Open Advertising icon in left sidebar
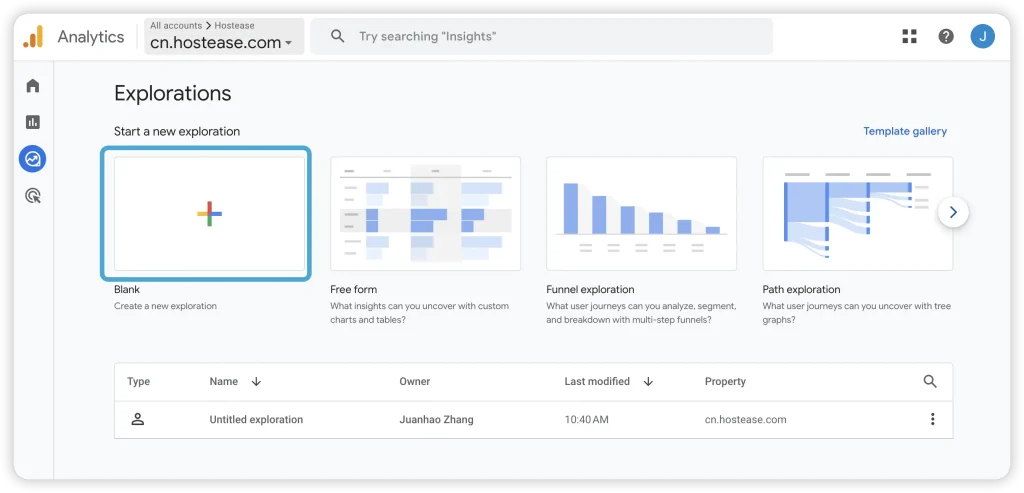1024x493 pixels. [x=33, y=196]
